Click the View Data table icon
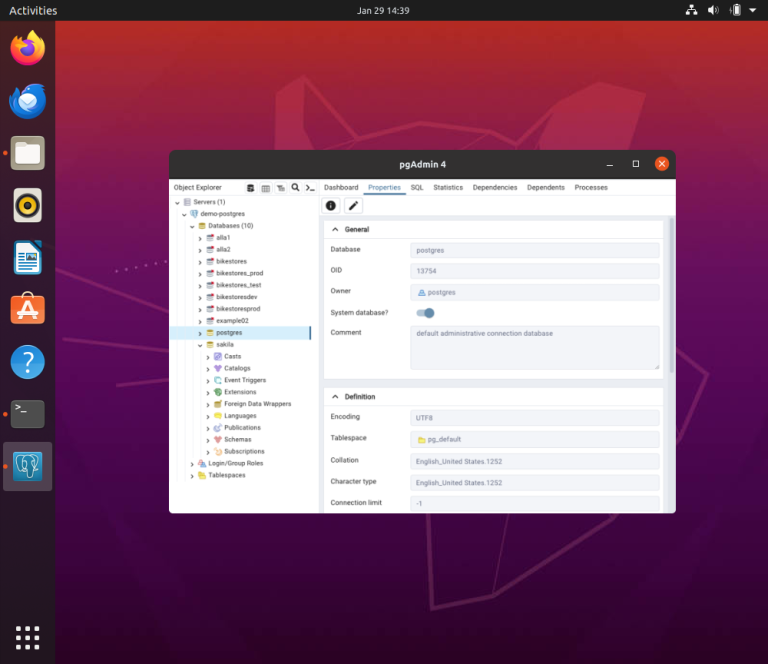 point(265,188)
